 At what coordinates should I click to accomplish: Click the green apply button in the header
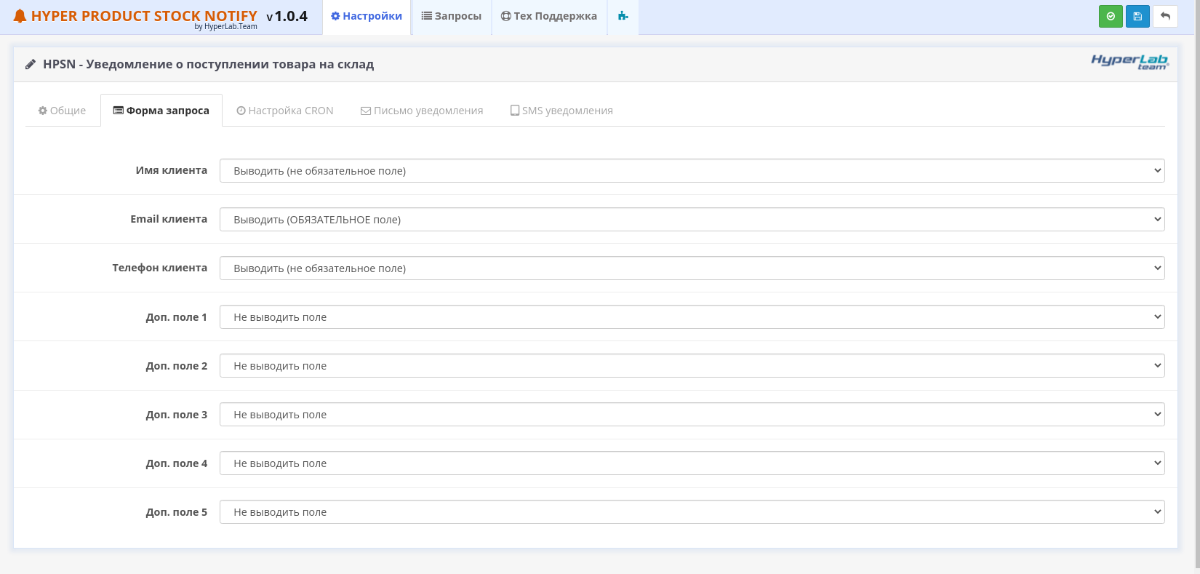tap(1110, 16)
